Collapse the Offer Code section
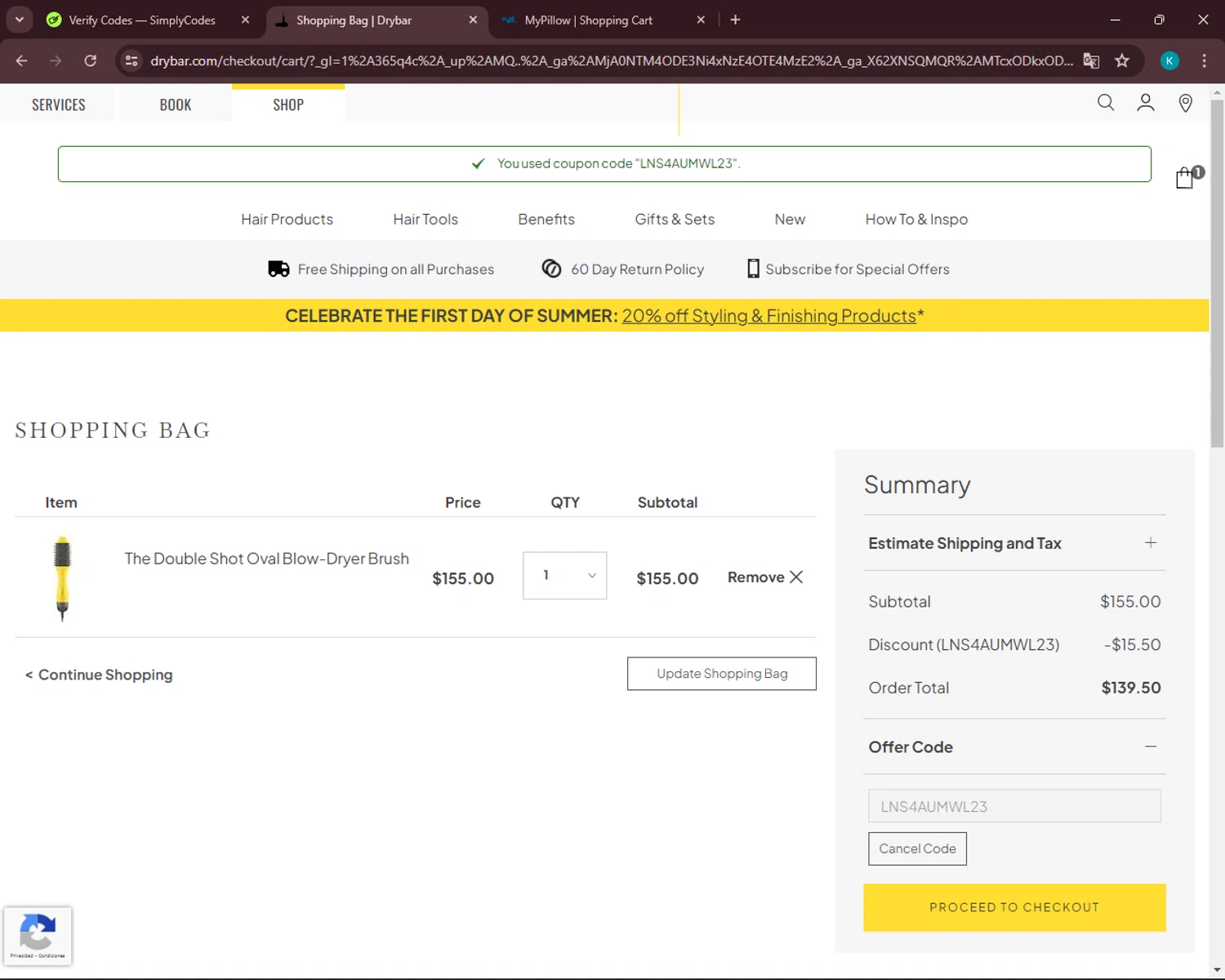The width and height of the screenshot is (1225, 980). point(1150,746)
